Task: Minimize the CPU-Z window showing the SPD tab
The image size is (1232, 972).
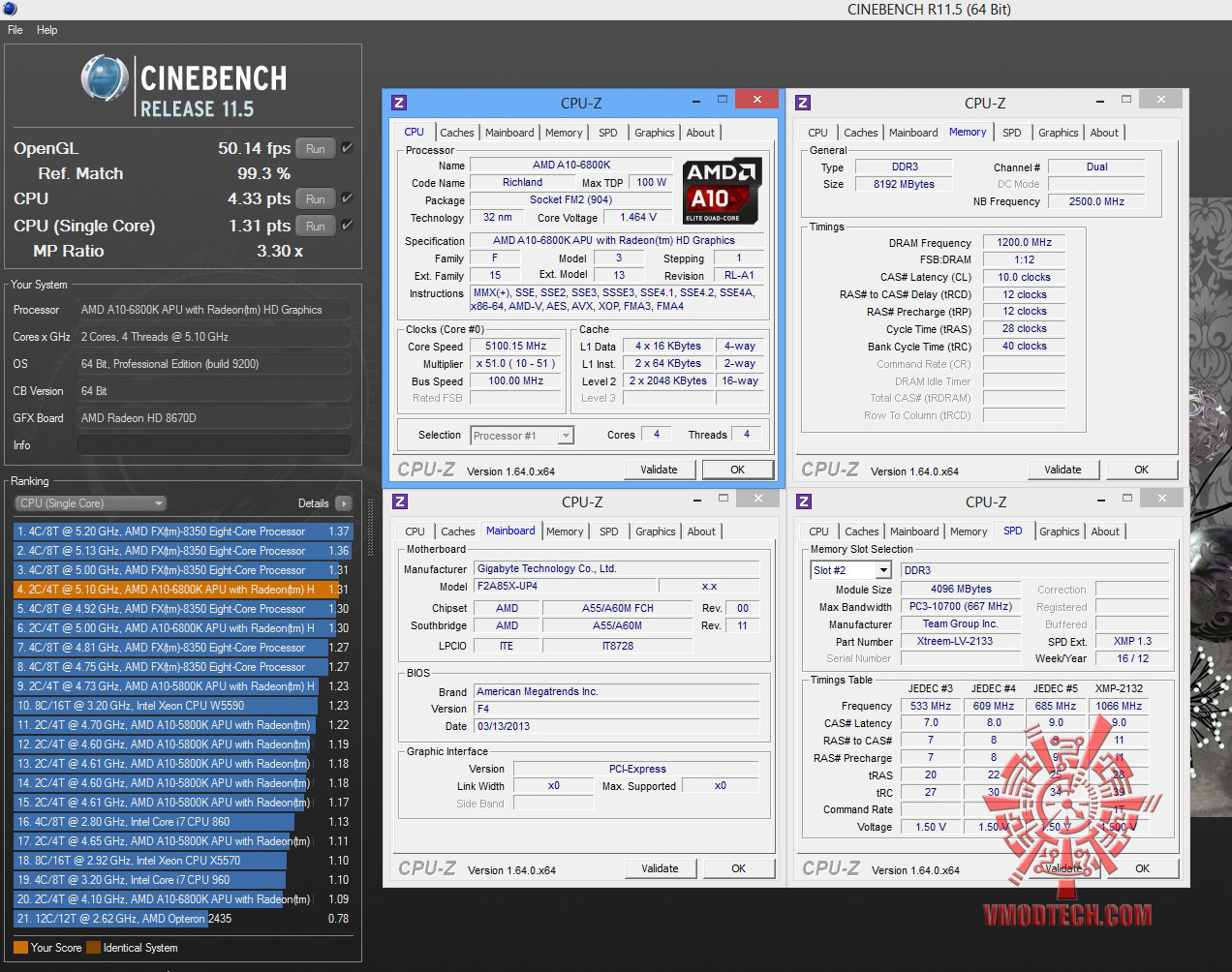Action: [x=1100, y=499]
